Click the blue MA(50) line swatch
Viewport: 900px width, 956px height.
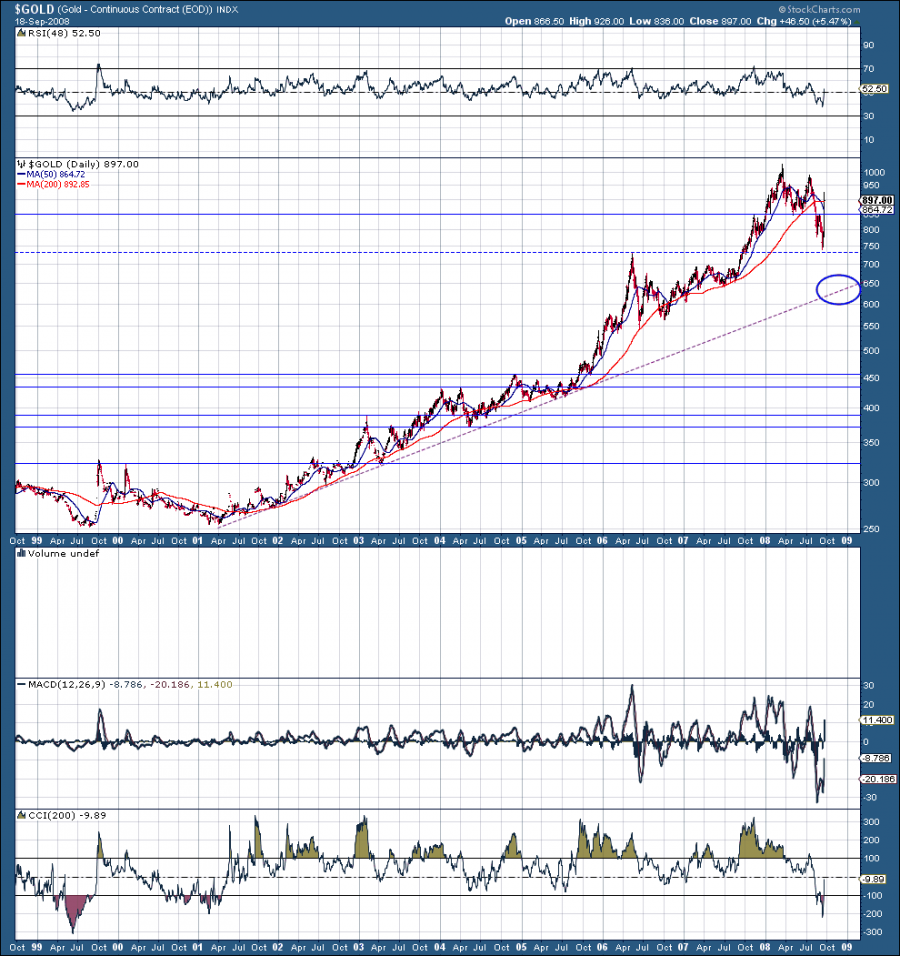pos(21,174)
